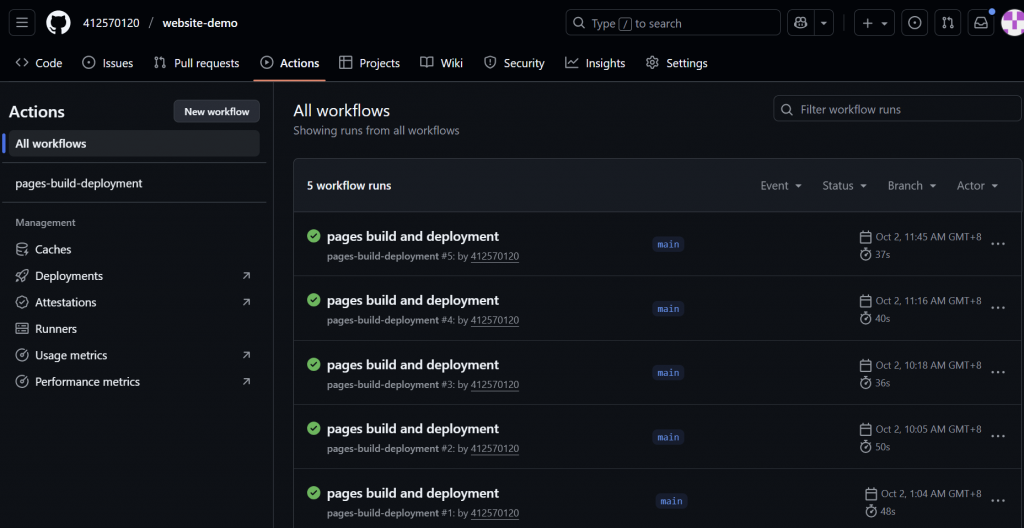Open pages build and deployment run #5

[413, 236]
